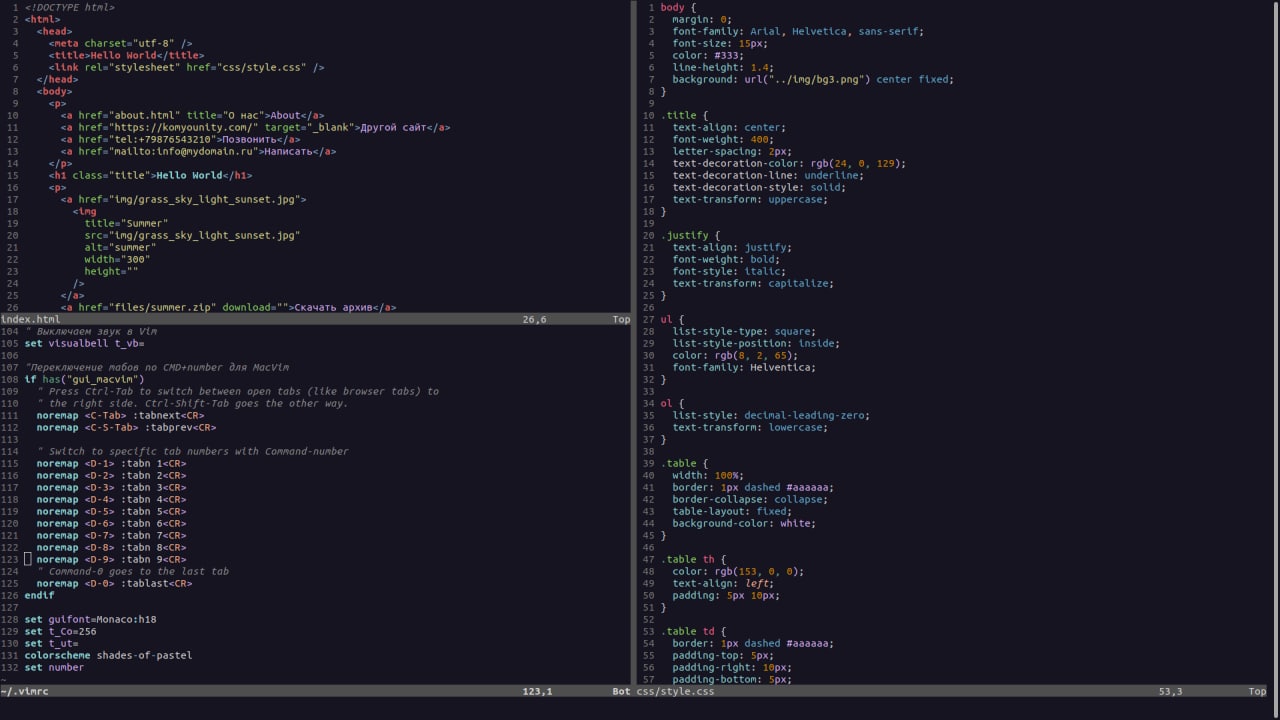The height and width of the screenshot is (720, 1280).
Task: Click text-transform: capitalize declaration
Action: coord(753,283)
